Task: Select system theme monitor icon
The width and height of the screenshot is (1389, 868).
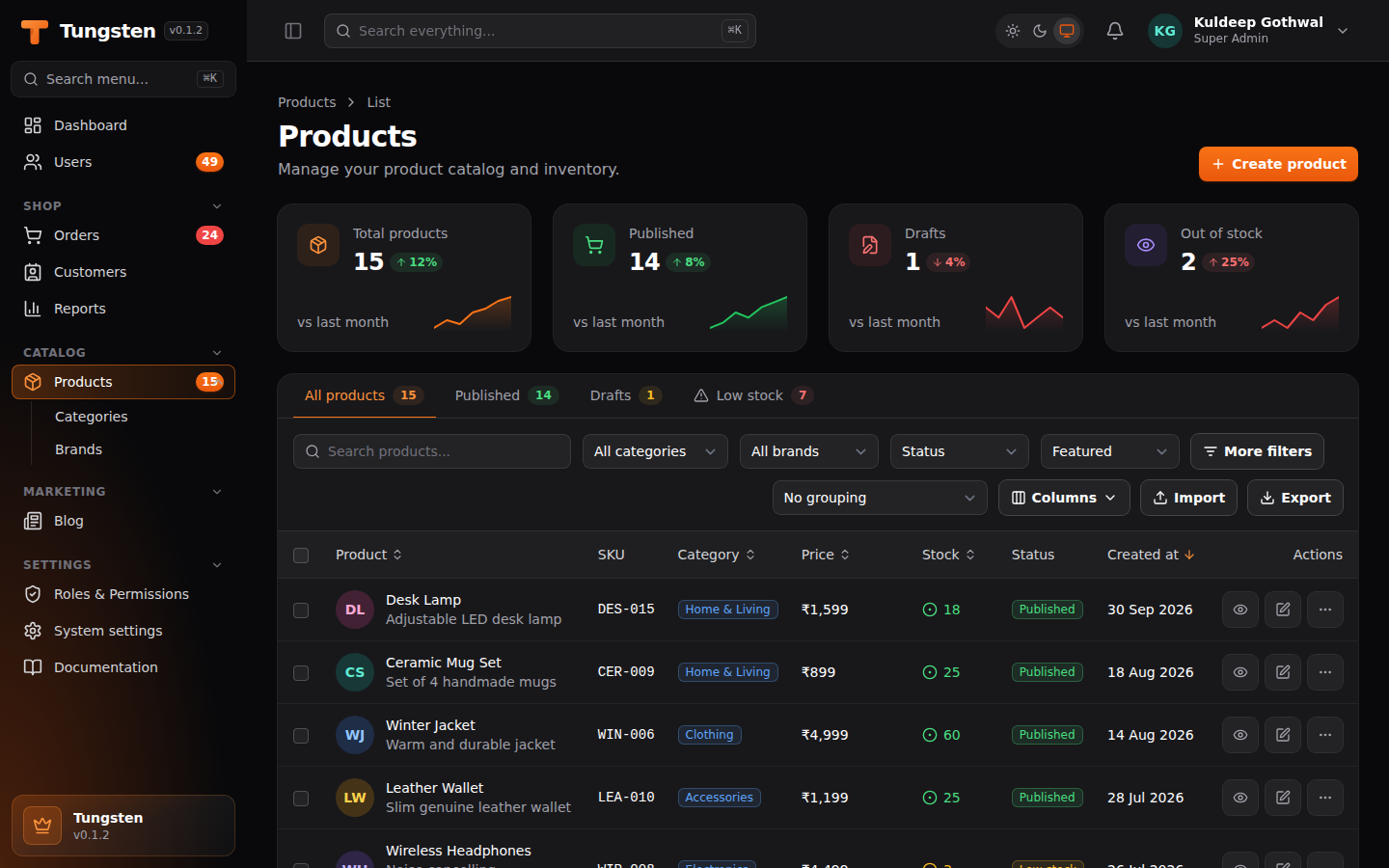Action: (x=1067, y=31)
